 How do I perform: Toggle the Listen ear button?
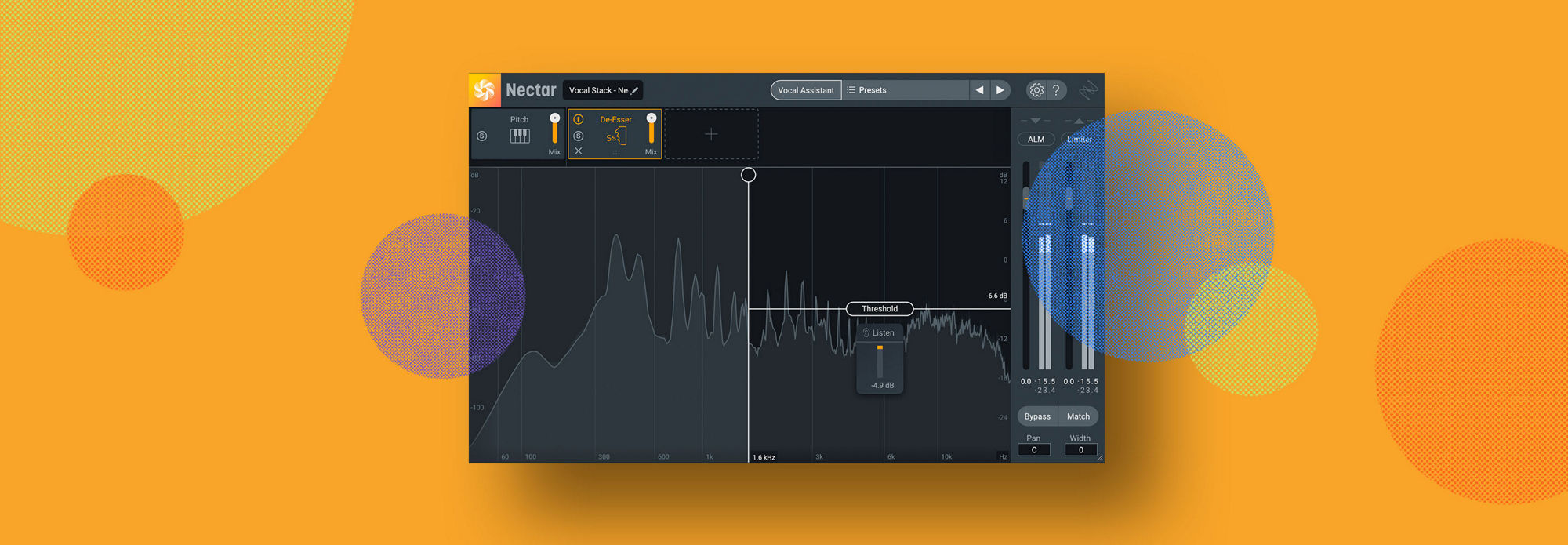(879, 333)
